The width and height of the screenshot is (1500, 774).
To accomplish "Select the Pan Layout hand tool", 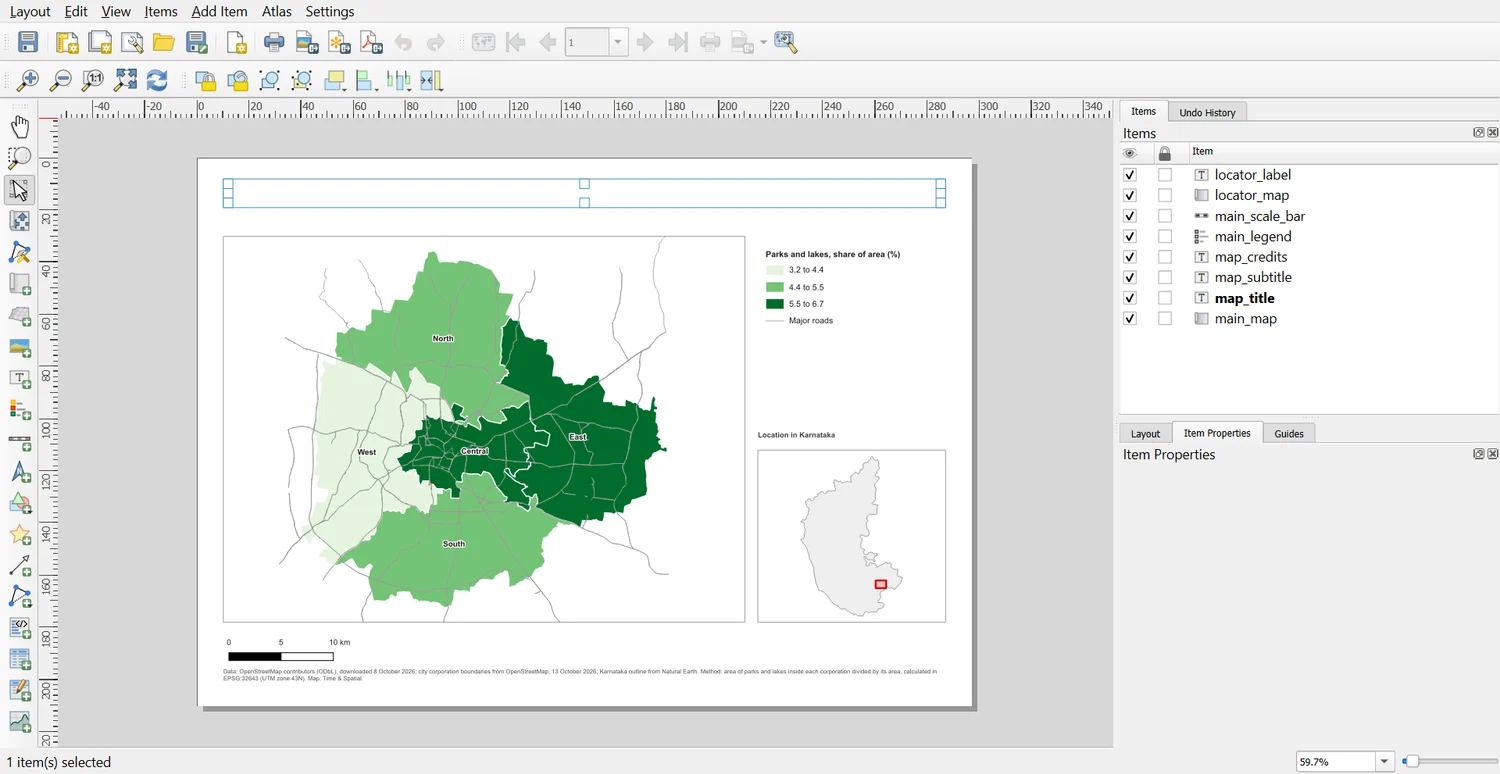I will tap(20, 126).
